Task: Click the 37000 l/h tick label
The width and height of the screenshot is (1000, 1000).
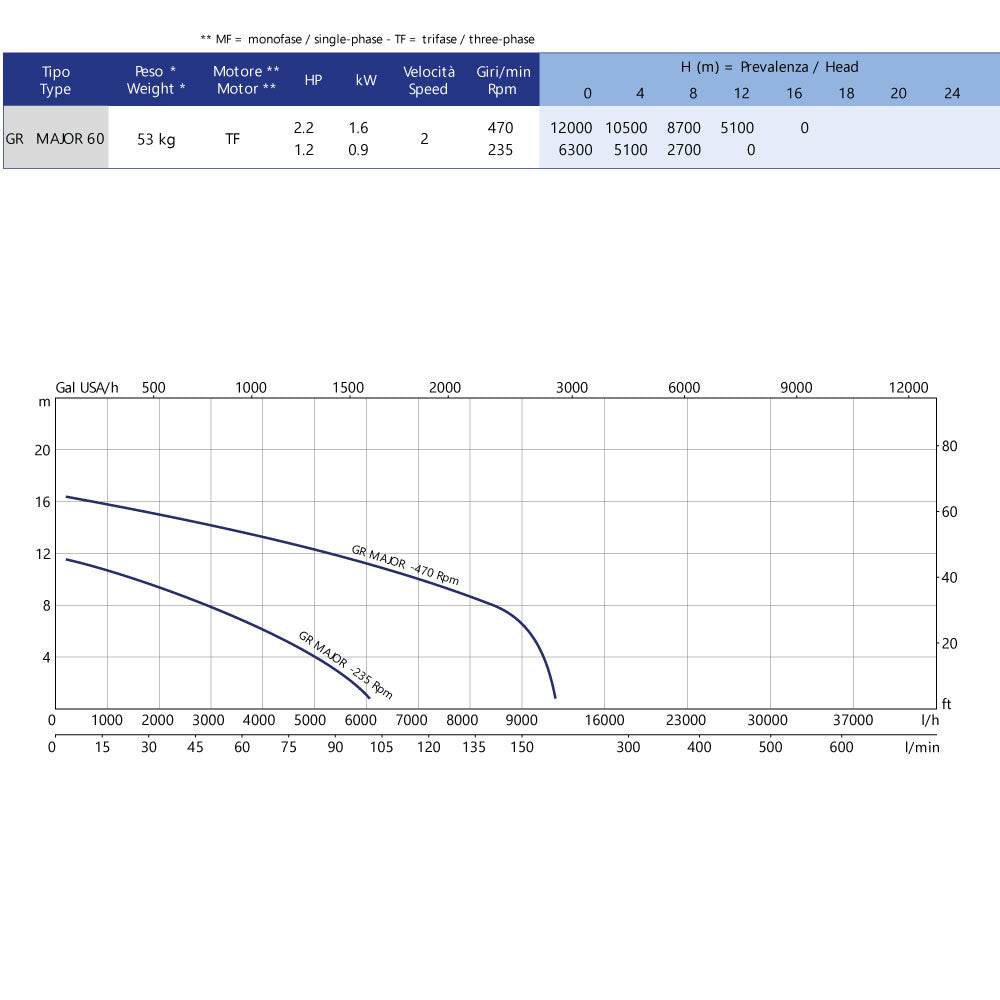Action: coord(853,720)
